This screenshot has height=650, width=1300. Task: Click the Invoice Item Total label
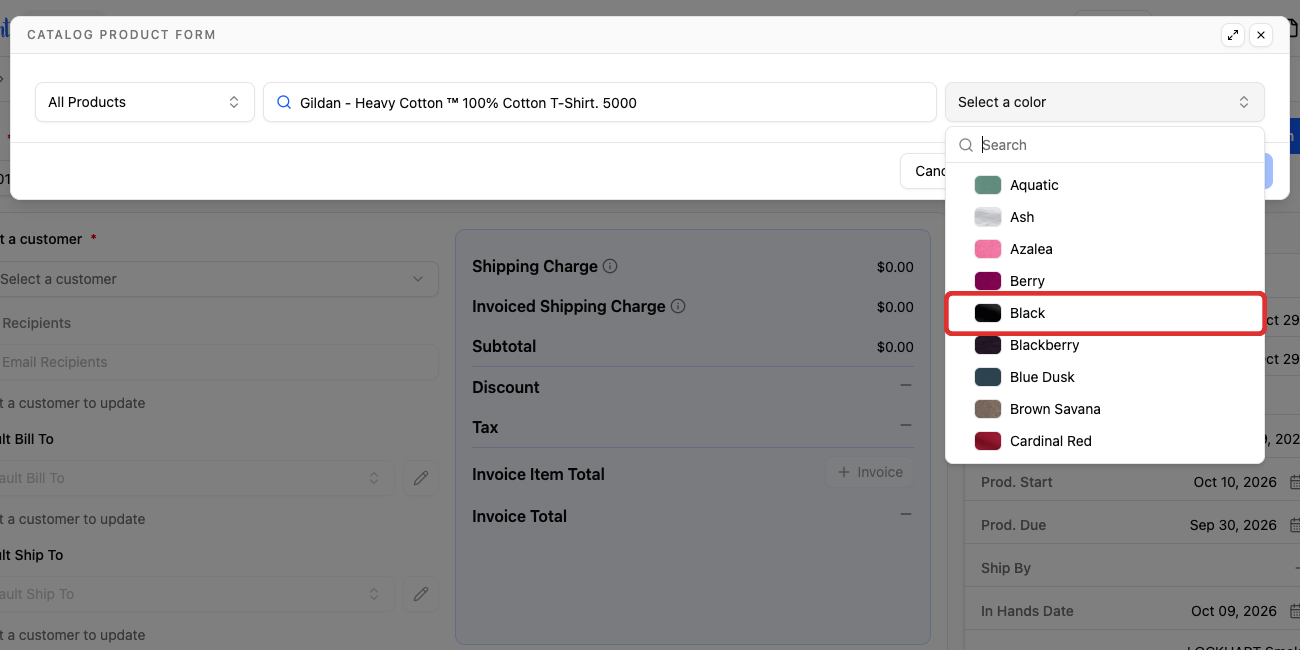pos(538,474)
